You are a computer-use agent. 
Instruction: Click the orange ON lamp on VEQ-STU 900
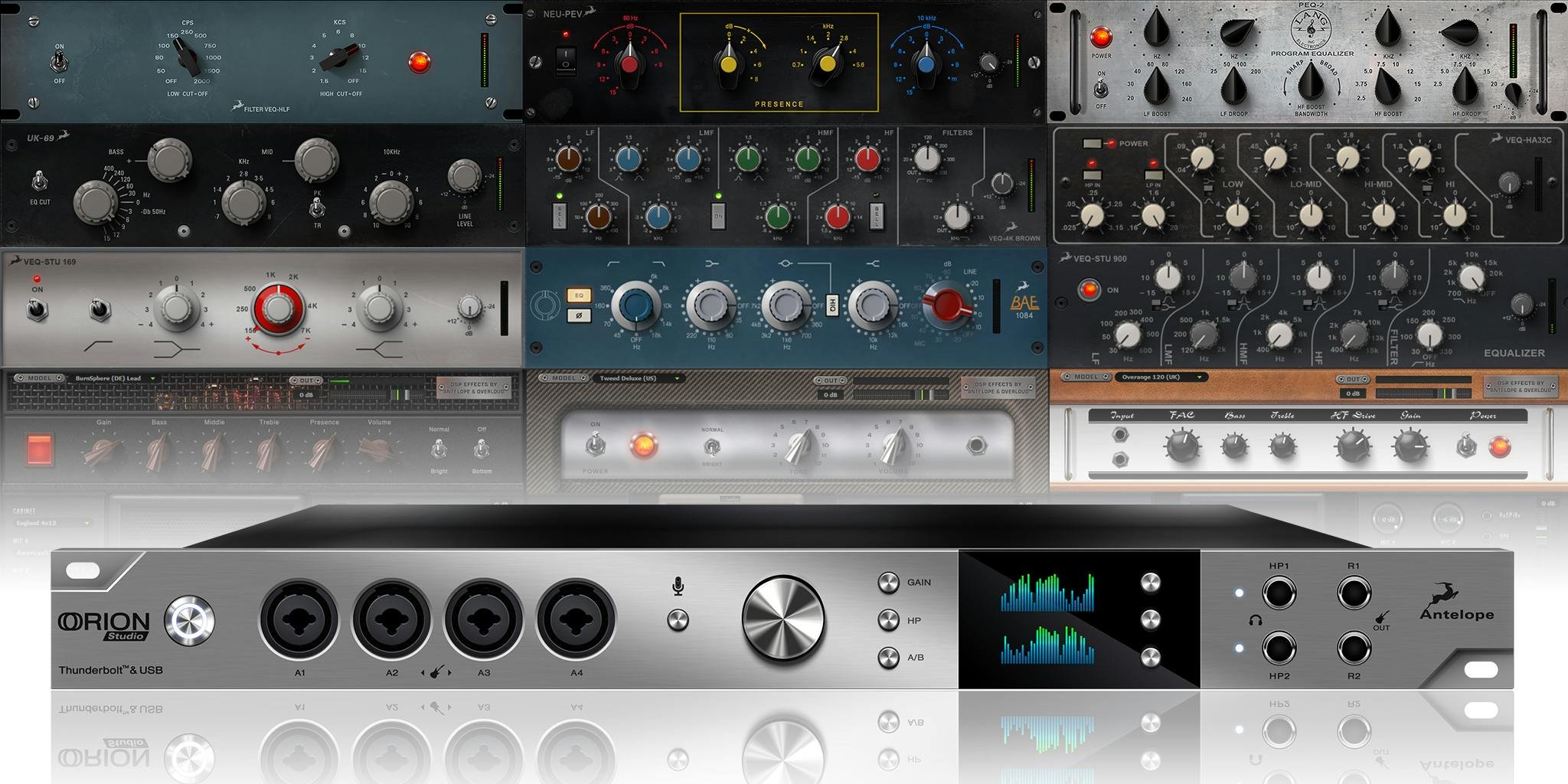[1089, 289]
